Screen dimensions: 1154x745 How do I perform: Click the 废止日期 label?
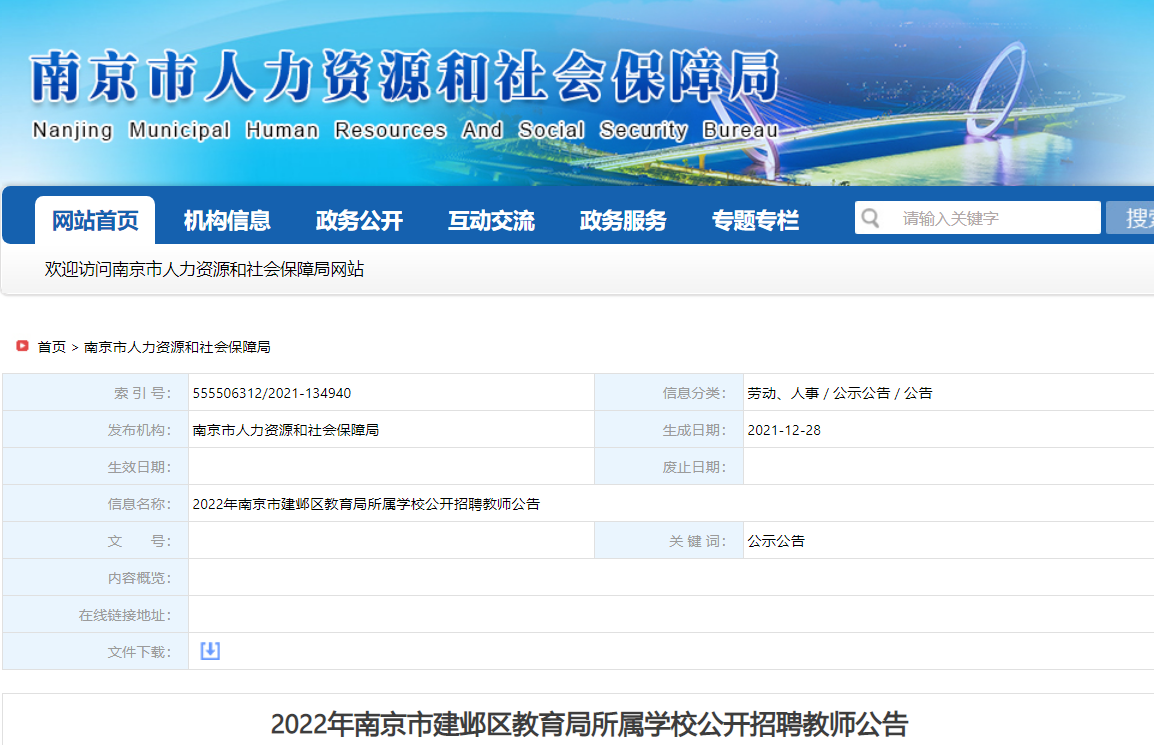pos(694,467)
